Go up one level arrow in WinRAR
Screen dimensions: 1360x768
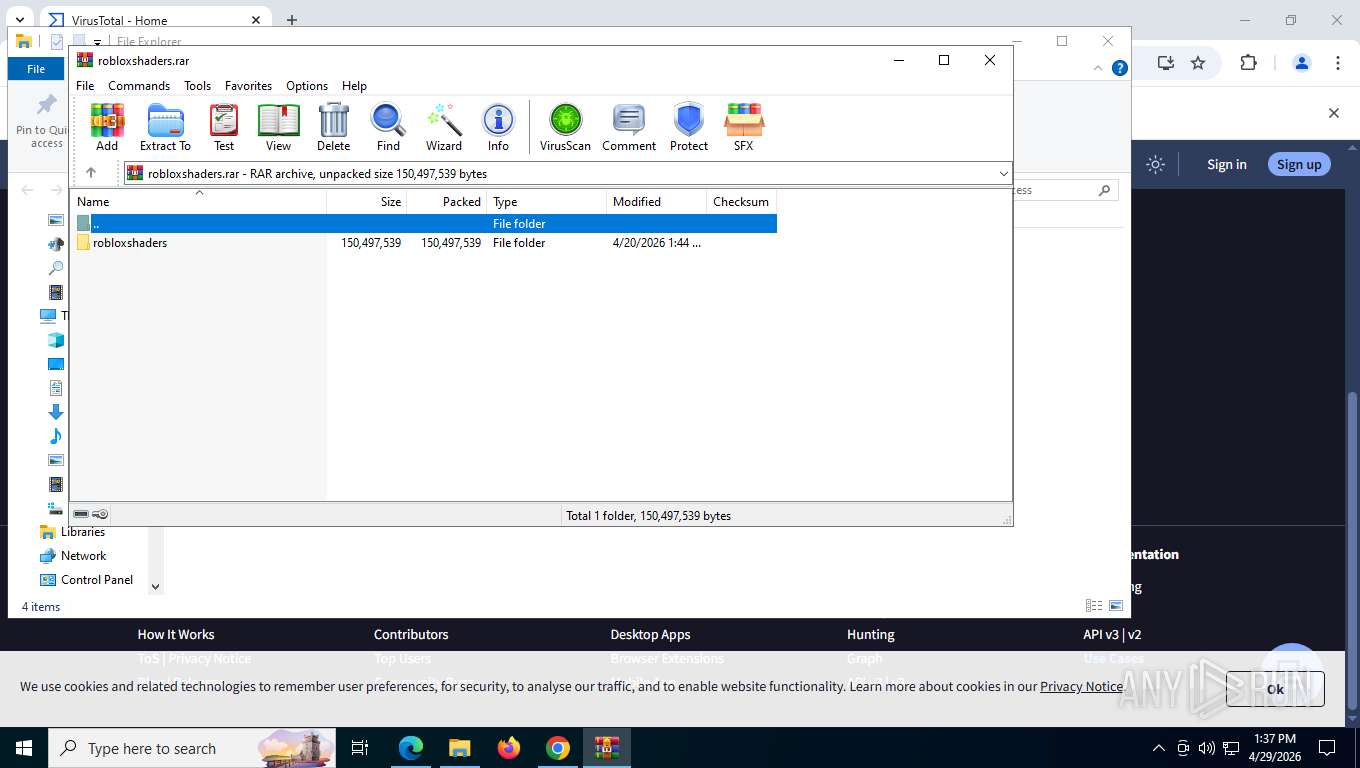pyautogui.click(x=91, y=173)
